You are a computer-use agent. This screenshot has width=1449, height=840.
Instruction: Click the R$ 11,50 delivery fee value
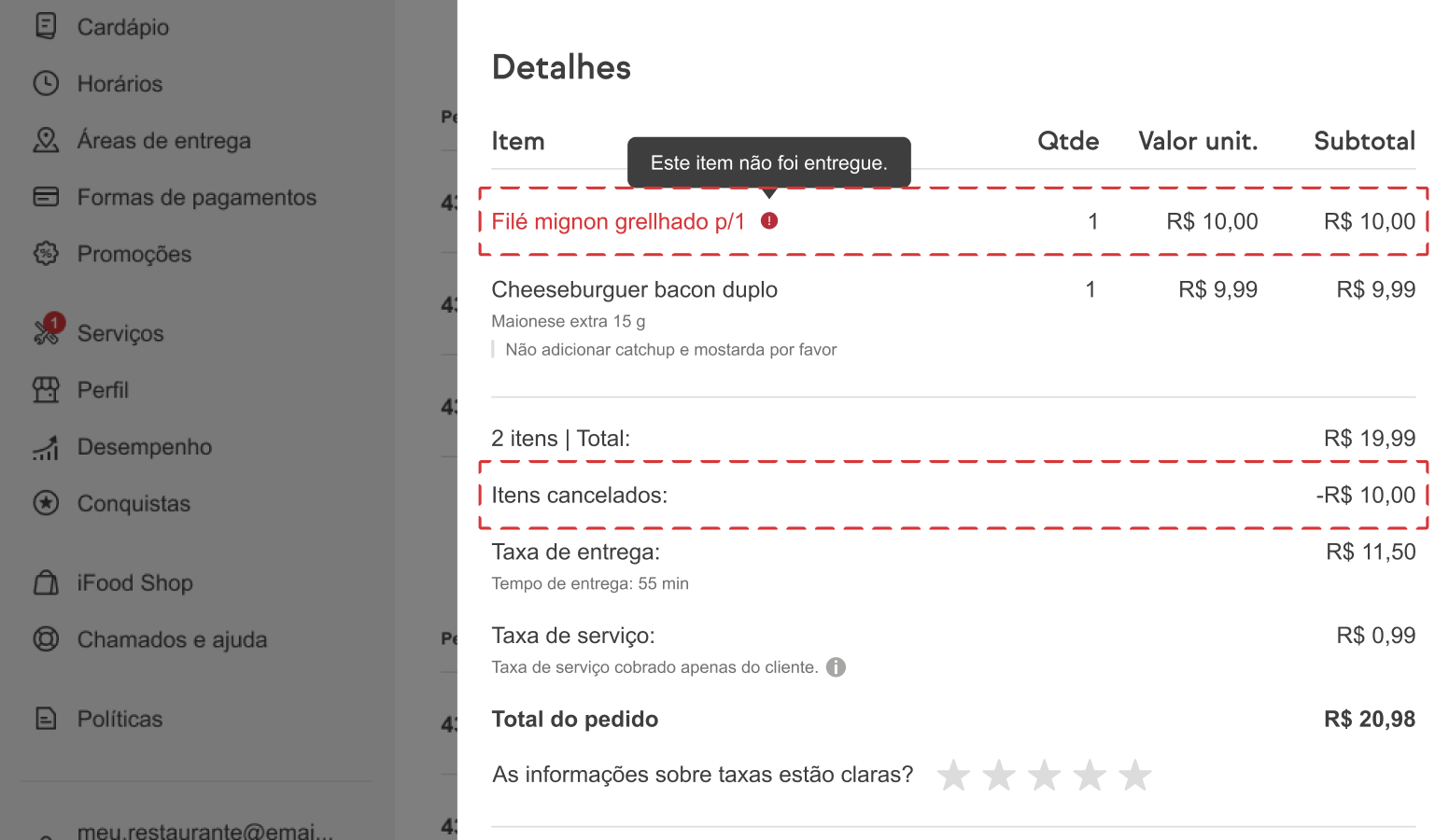[1371, 552]
